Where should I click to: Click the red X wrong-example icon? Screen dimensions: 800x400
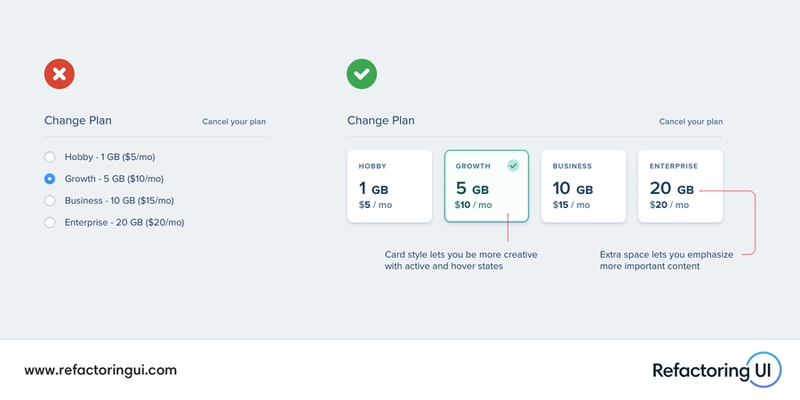59,73
